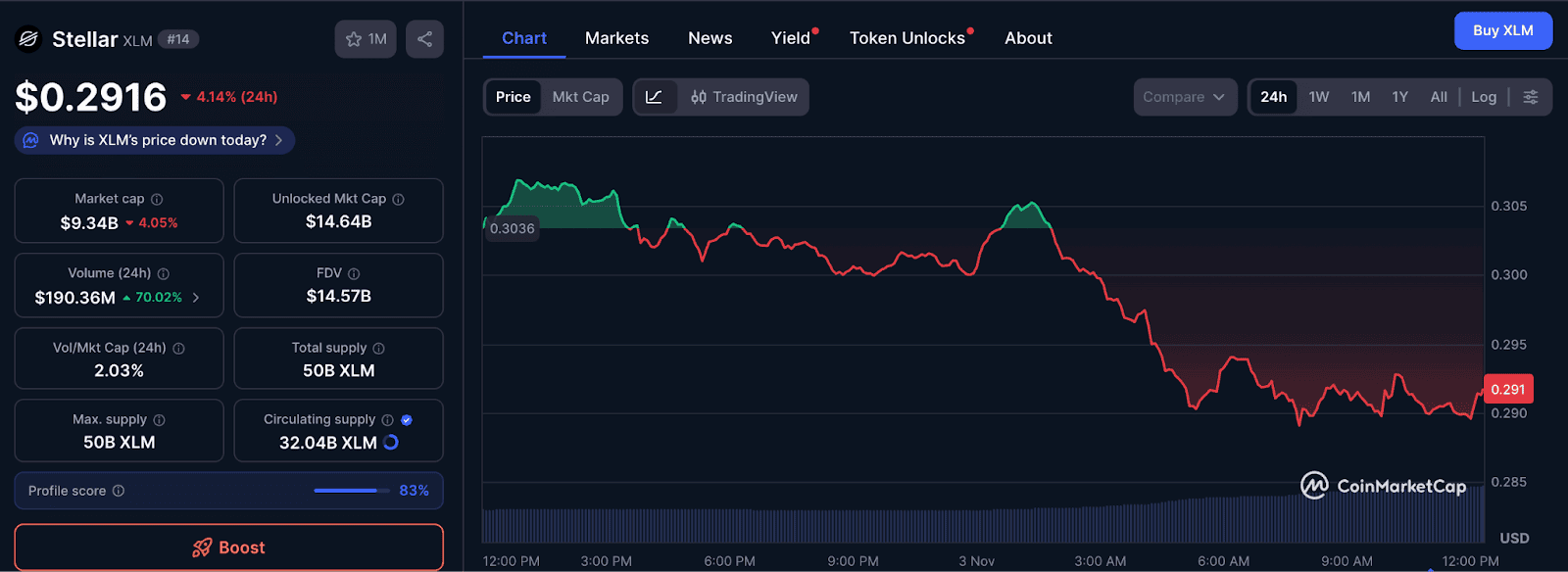Open chart settings sliders icon

1531,97
